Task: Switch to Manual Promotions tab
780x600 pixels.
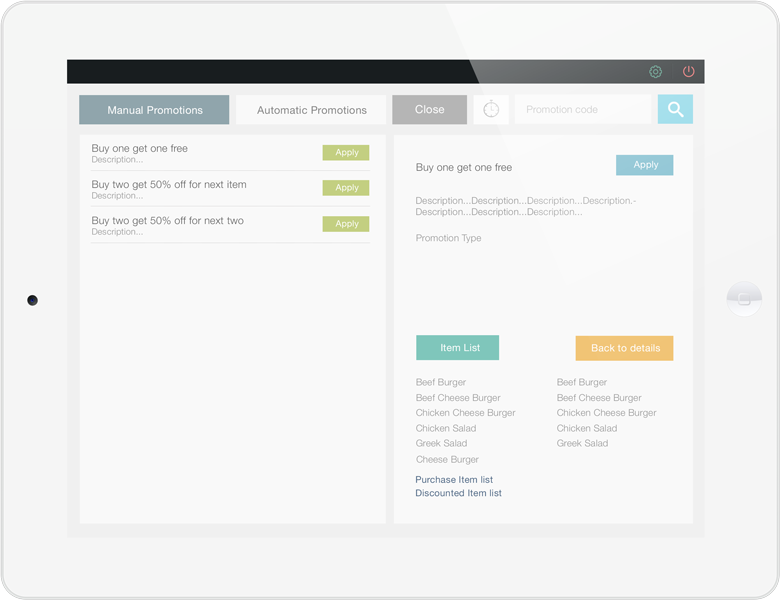Action: [x=154, y=110]
